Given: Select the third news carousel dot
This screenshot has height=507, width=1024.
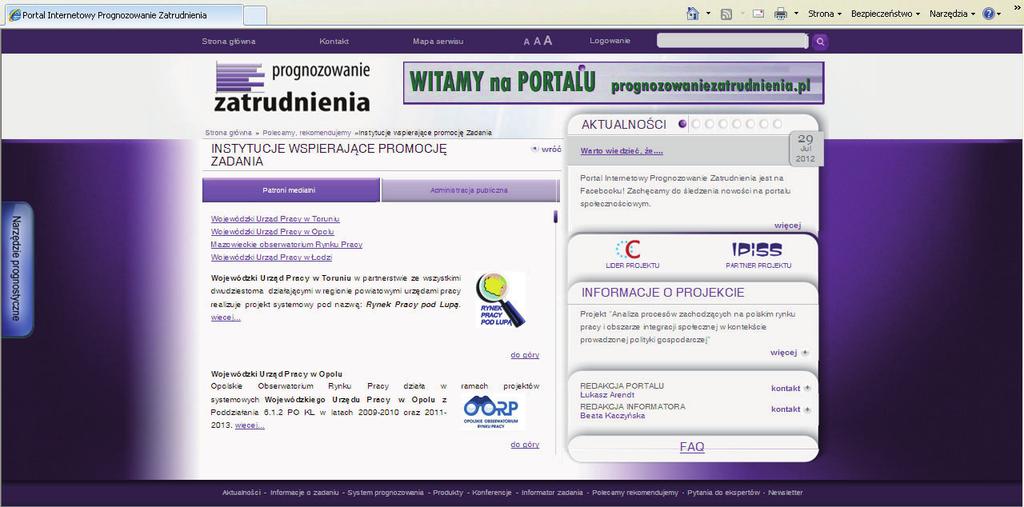Looking at the screenshot, I should [710, 124].
